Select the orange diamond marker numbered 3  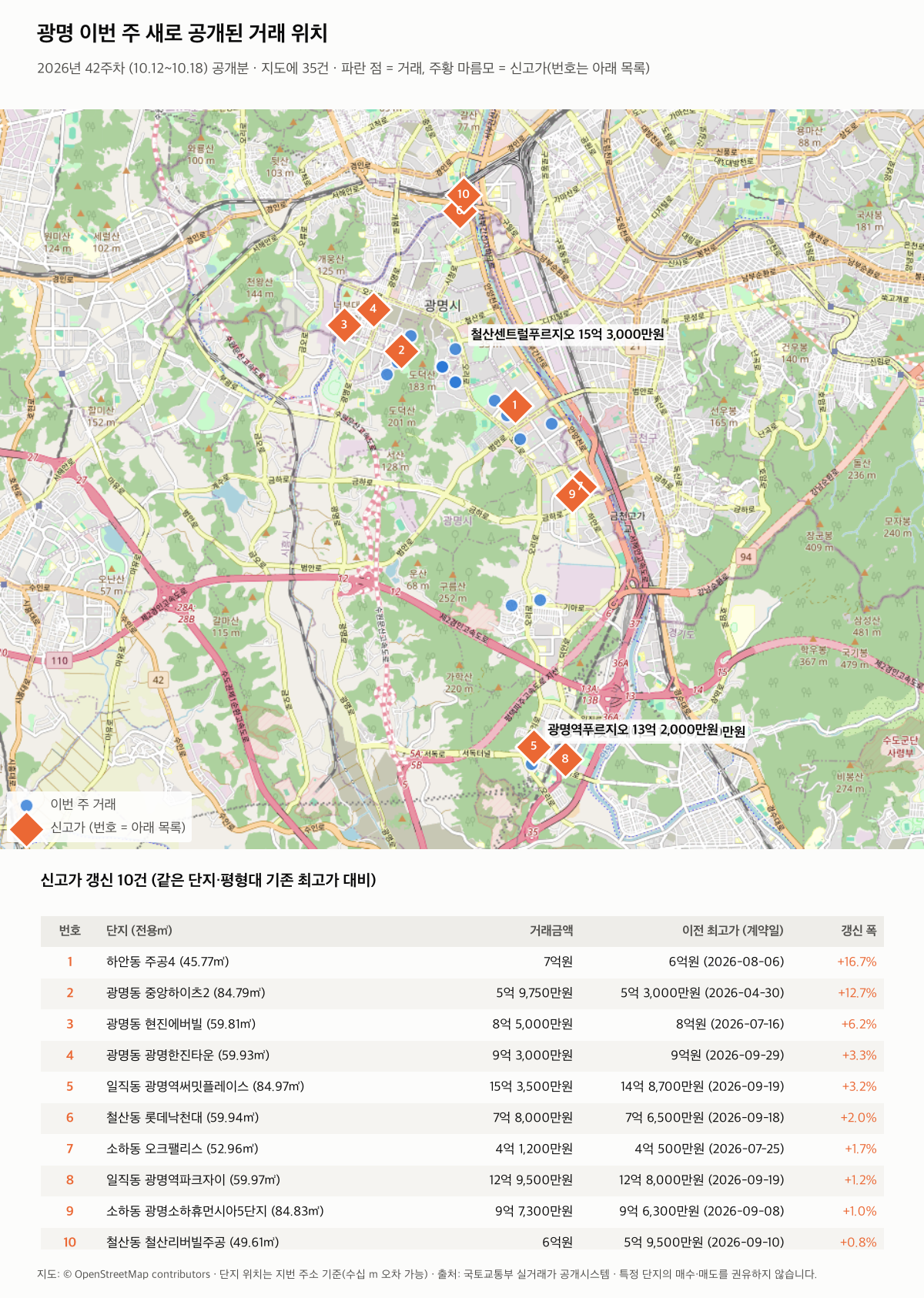343,324
